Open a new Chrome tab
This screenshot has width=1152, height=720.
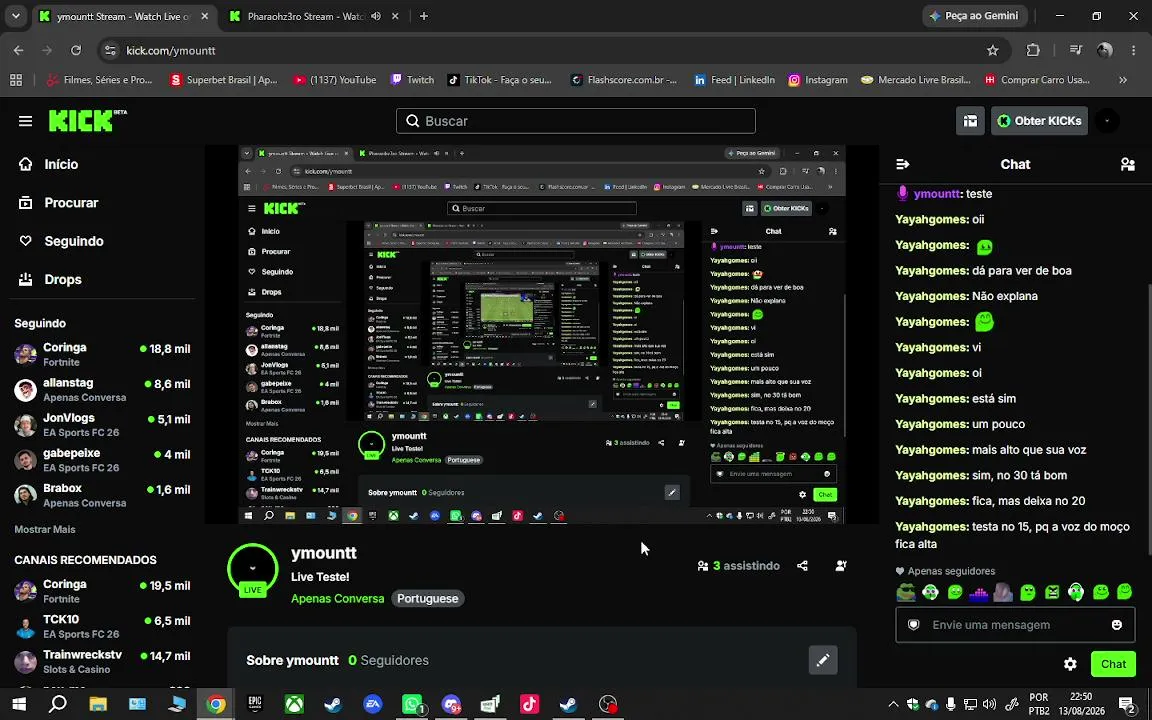pos(423,16)
